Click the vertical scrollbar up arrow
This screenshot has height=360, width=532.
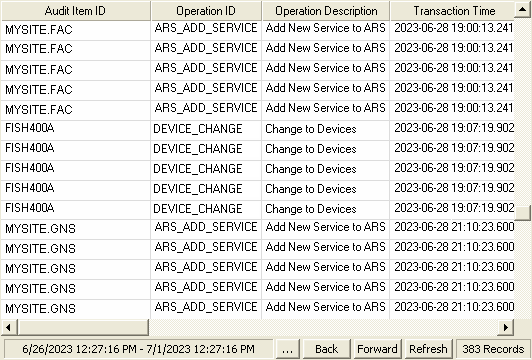pos(522,10)
